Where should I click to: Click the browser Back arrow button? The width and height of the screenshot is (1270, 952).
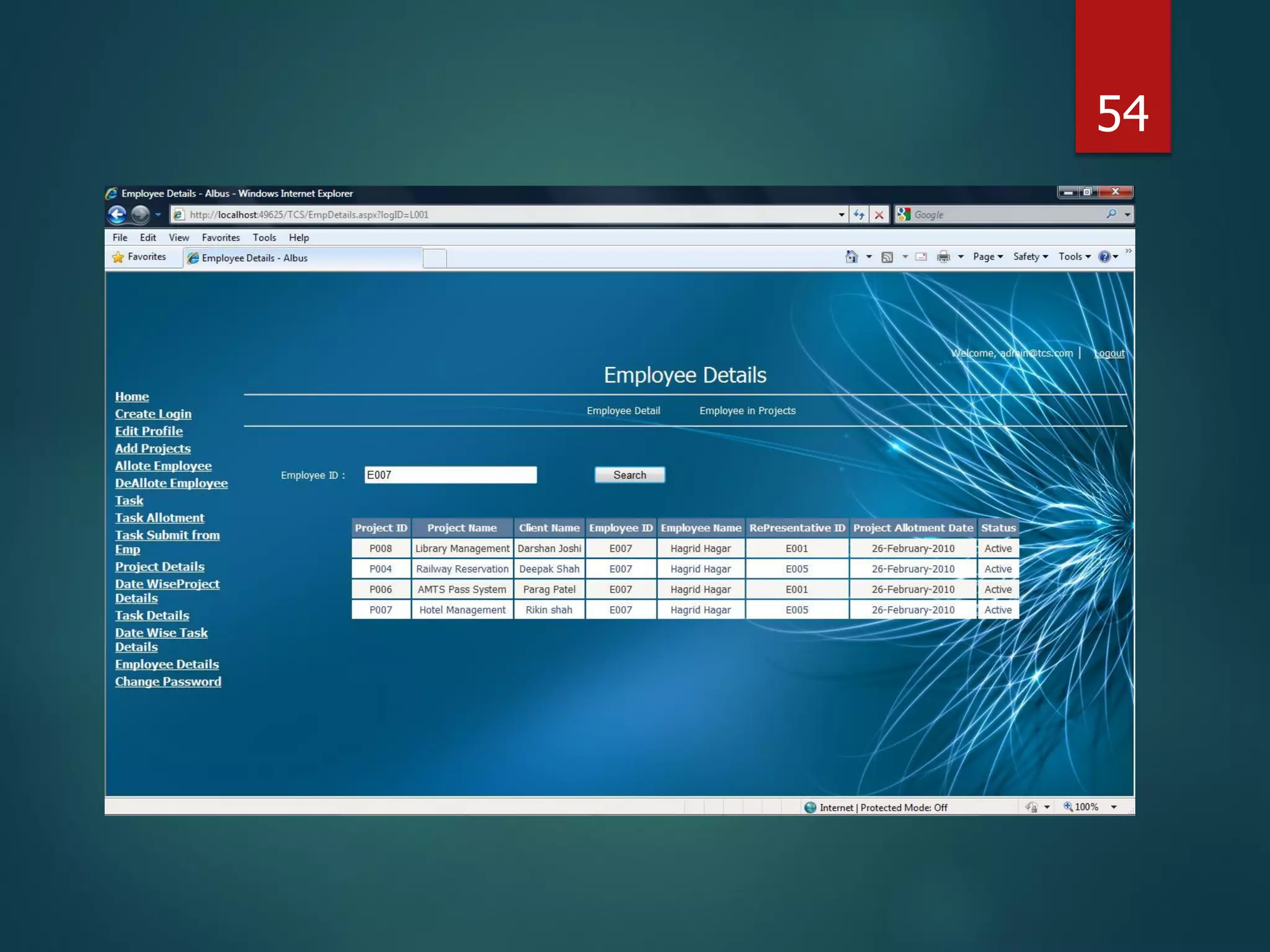[x=117, y=214]
